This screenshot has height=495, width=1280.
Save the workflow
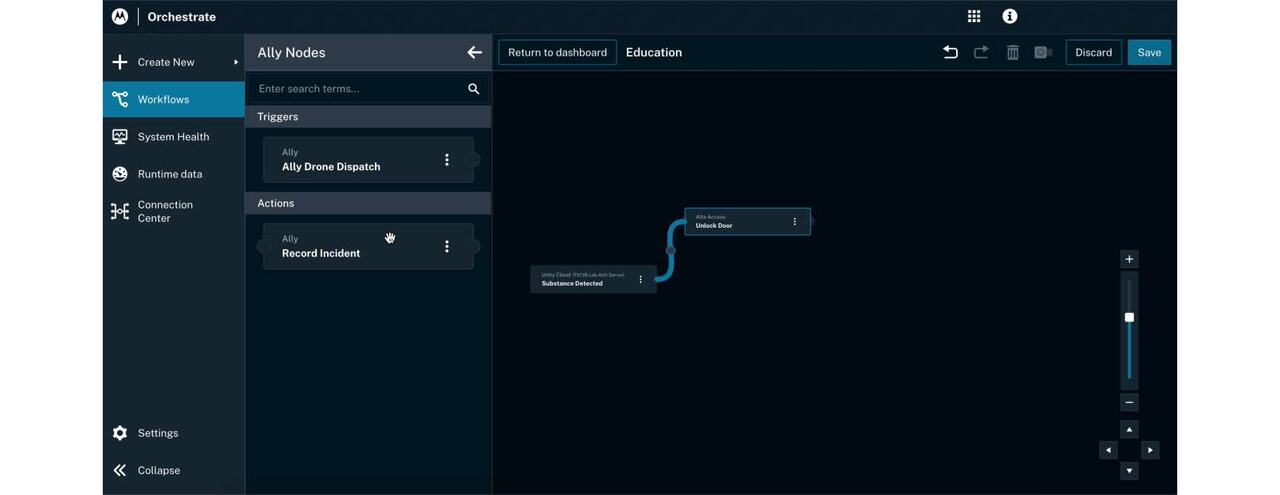(1150, 52)
